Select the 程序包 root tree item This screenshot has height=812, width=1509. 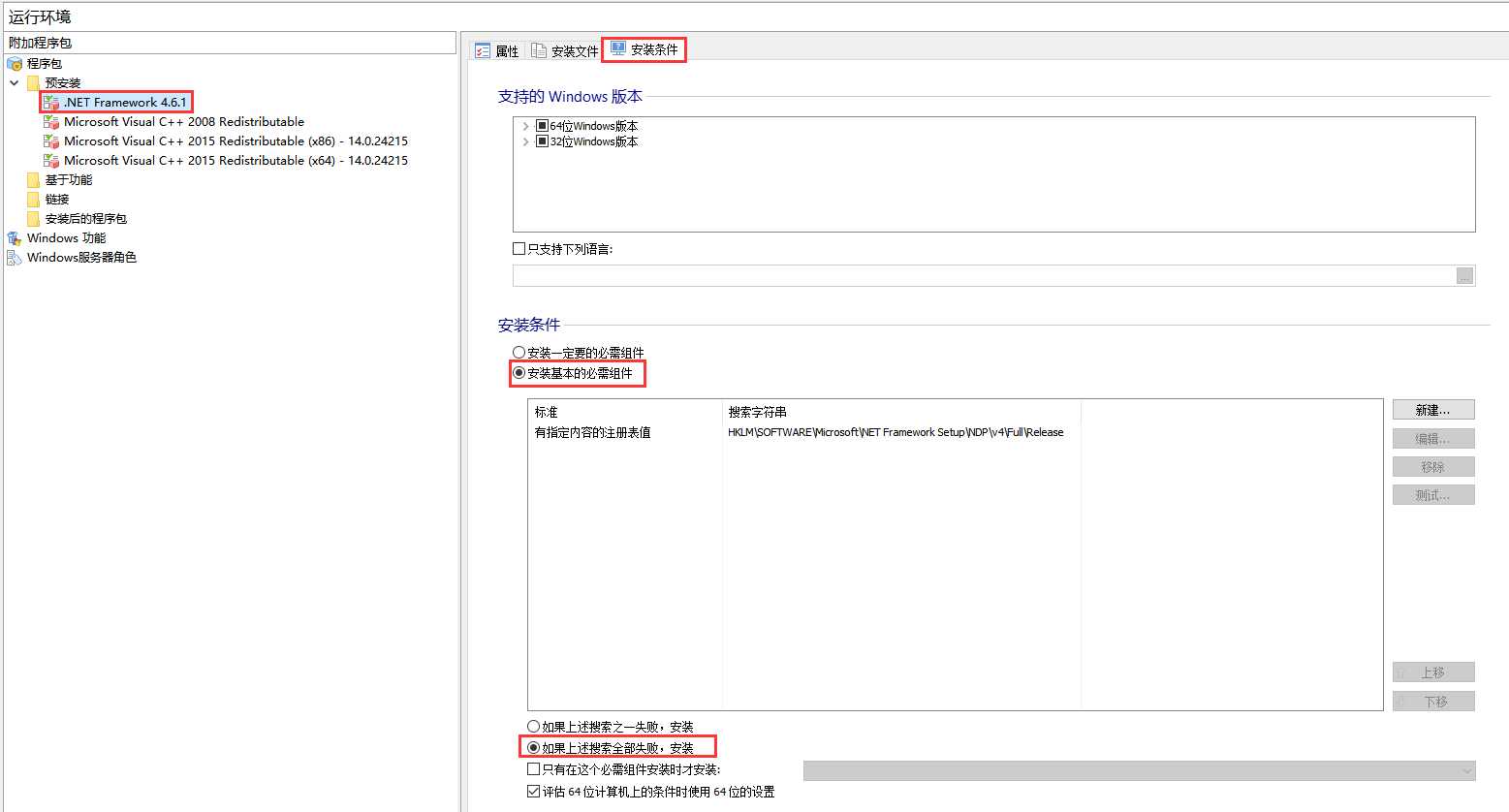point(45,64)
